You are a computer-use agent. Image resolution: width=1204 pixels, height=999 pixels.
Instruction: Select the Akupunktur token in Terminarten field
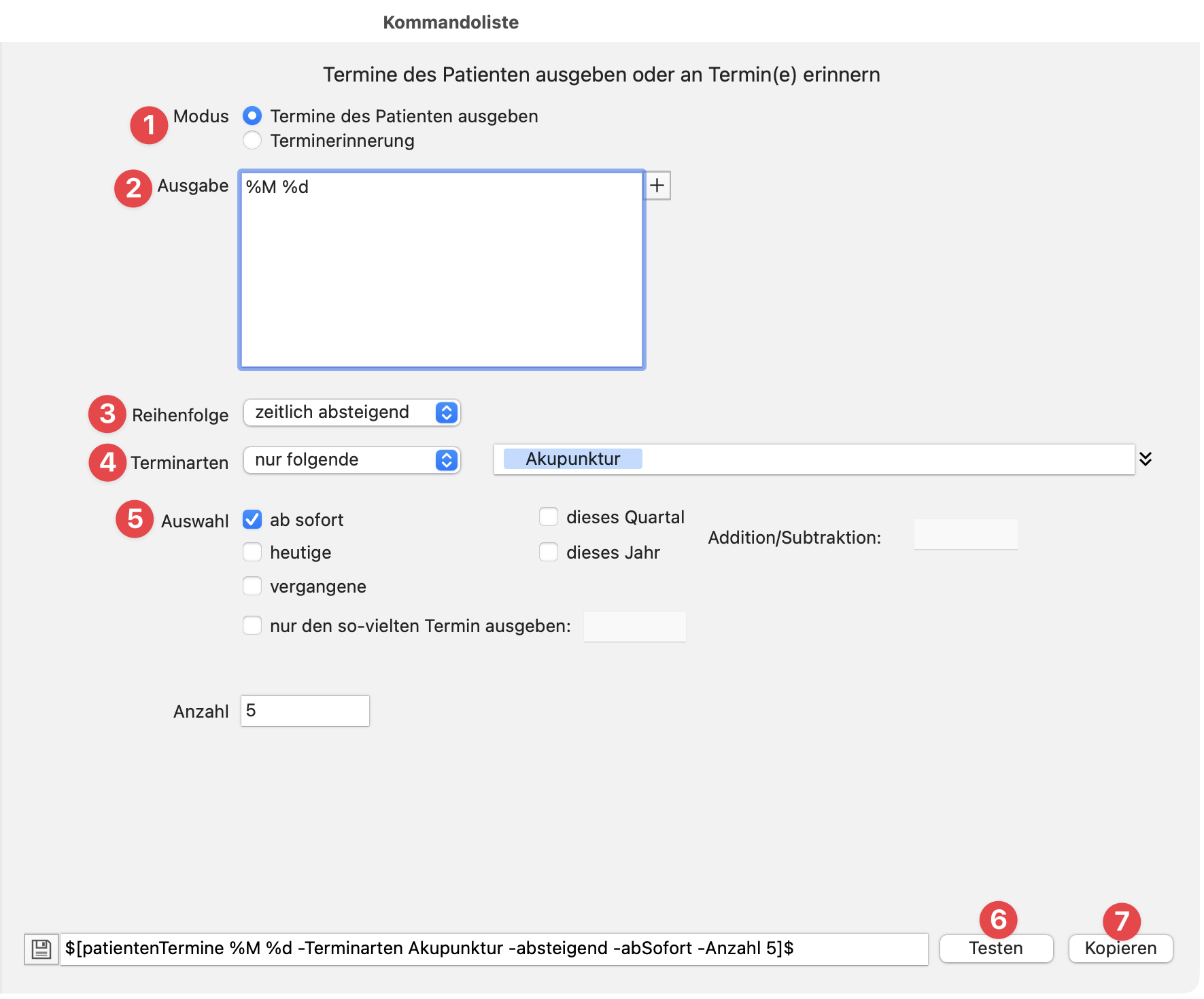[x=572, y=459]
